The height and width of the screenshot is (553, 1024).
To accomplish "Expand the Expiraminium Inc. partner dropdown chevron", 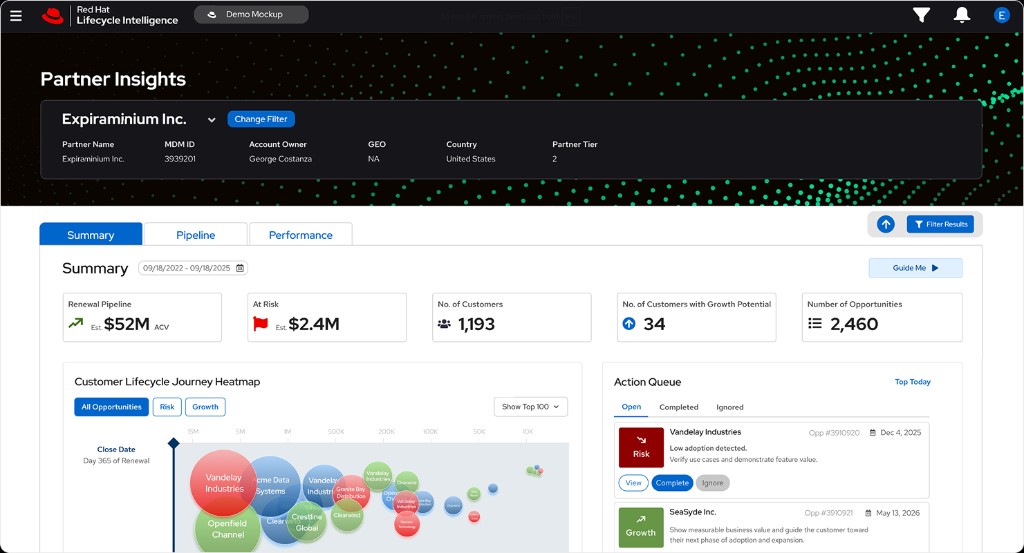I will [x=211, y=120].
